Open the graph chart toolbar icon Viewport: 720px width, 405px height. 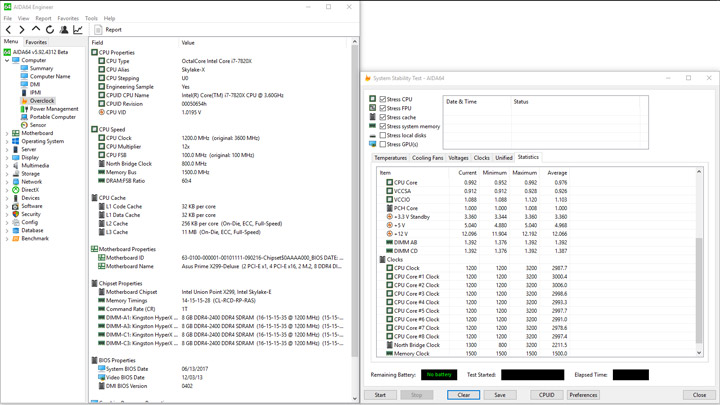[x=78, y=30]
